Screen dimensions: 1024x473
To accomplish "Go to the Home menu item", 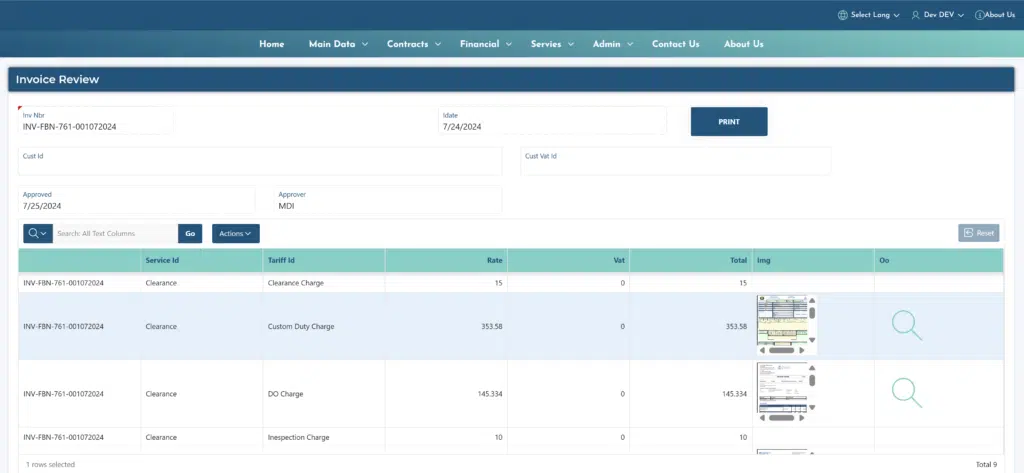I will tap(272, 44).
